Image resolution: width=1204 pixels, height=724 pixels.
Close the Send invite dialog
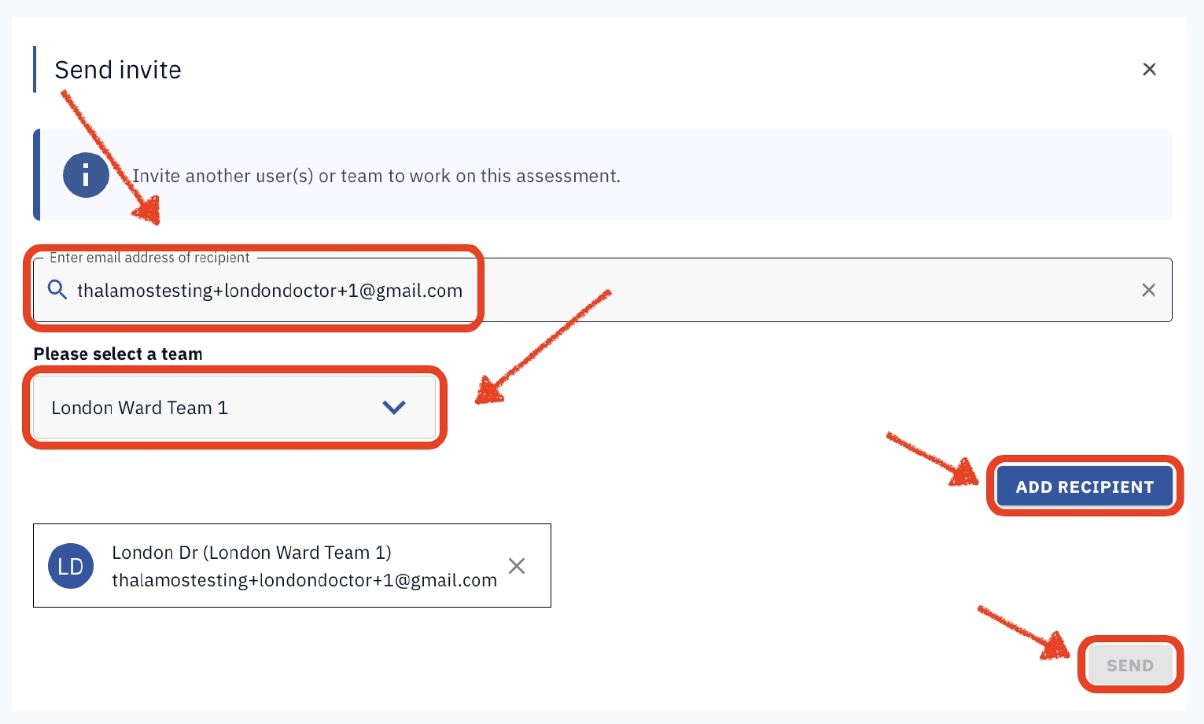coord(1149,69)
